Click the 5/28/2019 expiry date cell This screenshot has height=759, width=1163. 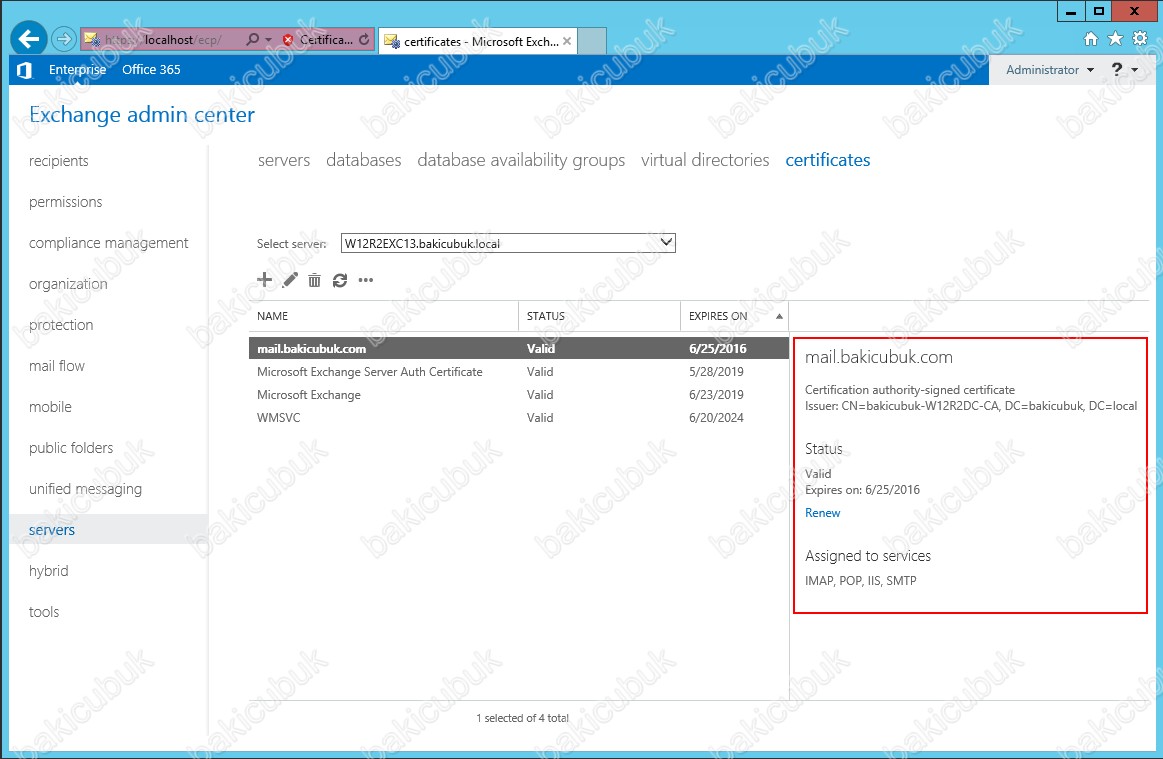pos(716,372)
